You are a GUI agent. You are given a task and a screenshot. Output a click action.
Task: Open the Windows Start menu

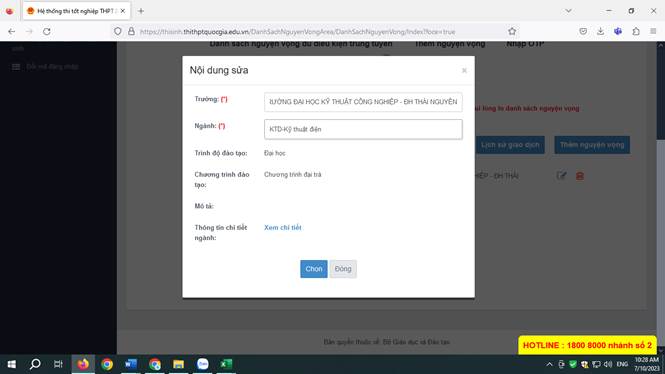11,364
